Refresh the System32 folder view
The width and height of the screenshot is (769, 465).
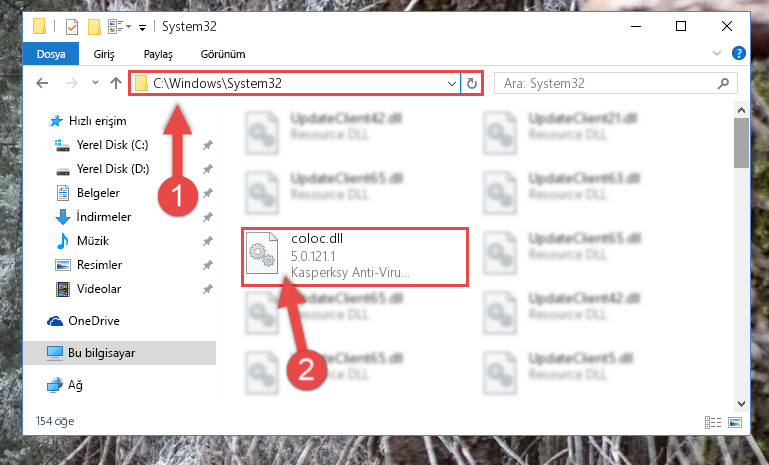(472, 83)
